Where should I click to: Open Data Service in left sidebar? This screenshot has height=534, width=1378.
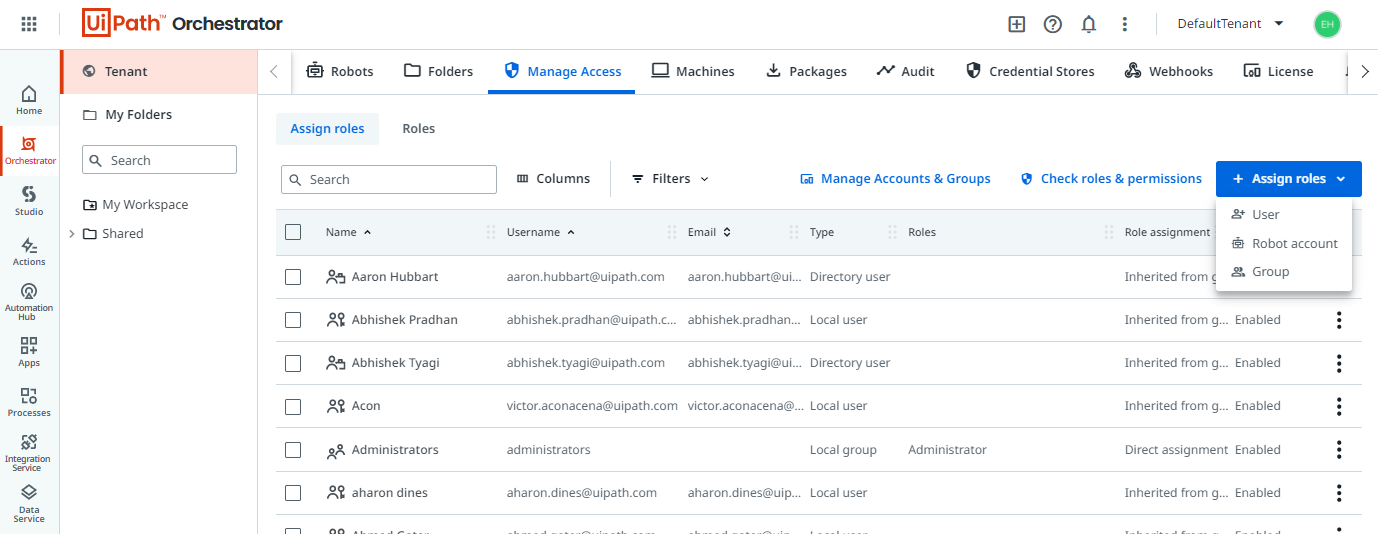tap(29, 504)
